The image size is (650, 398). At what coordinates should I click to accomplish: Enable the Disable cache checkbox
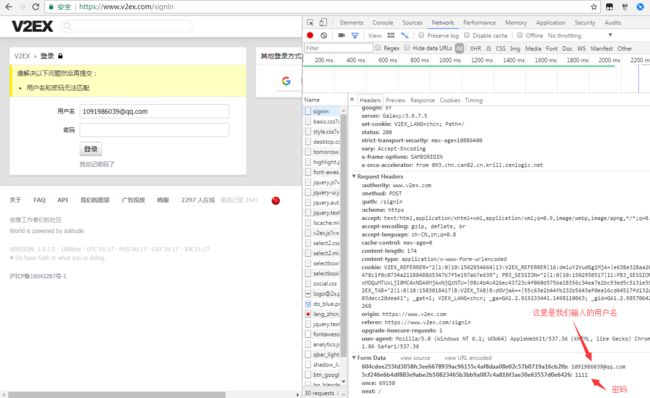[467, 35]
